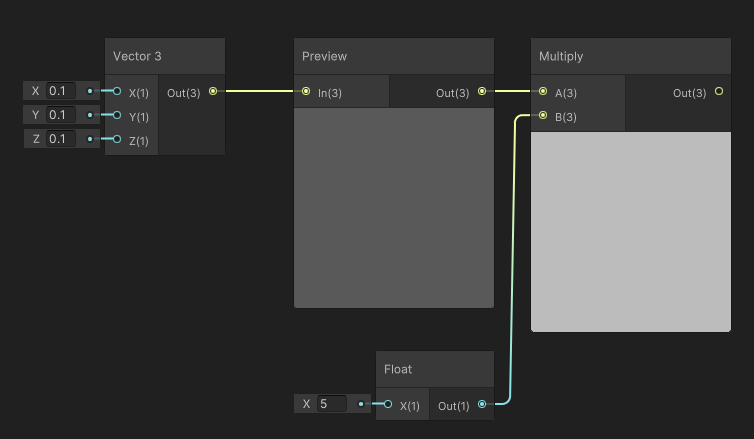The height and width of the screenshot is (439, 754).
Task: Click the Float node Out(1) port
Action: [482, 404]
